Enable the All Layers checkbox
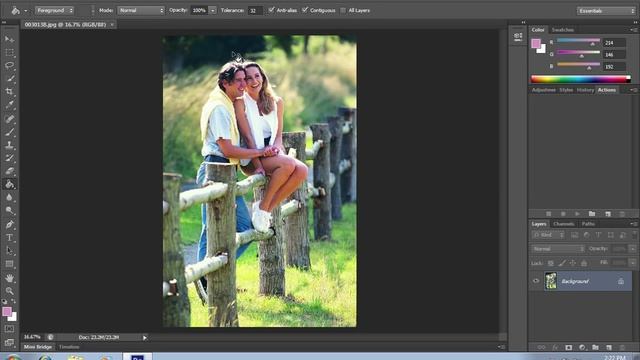Screen dimensions: 640x360 coord(343,10)
